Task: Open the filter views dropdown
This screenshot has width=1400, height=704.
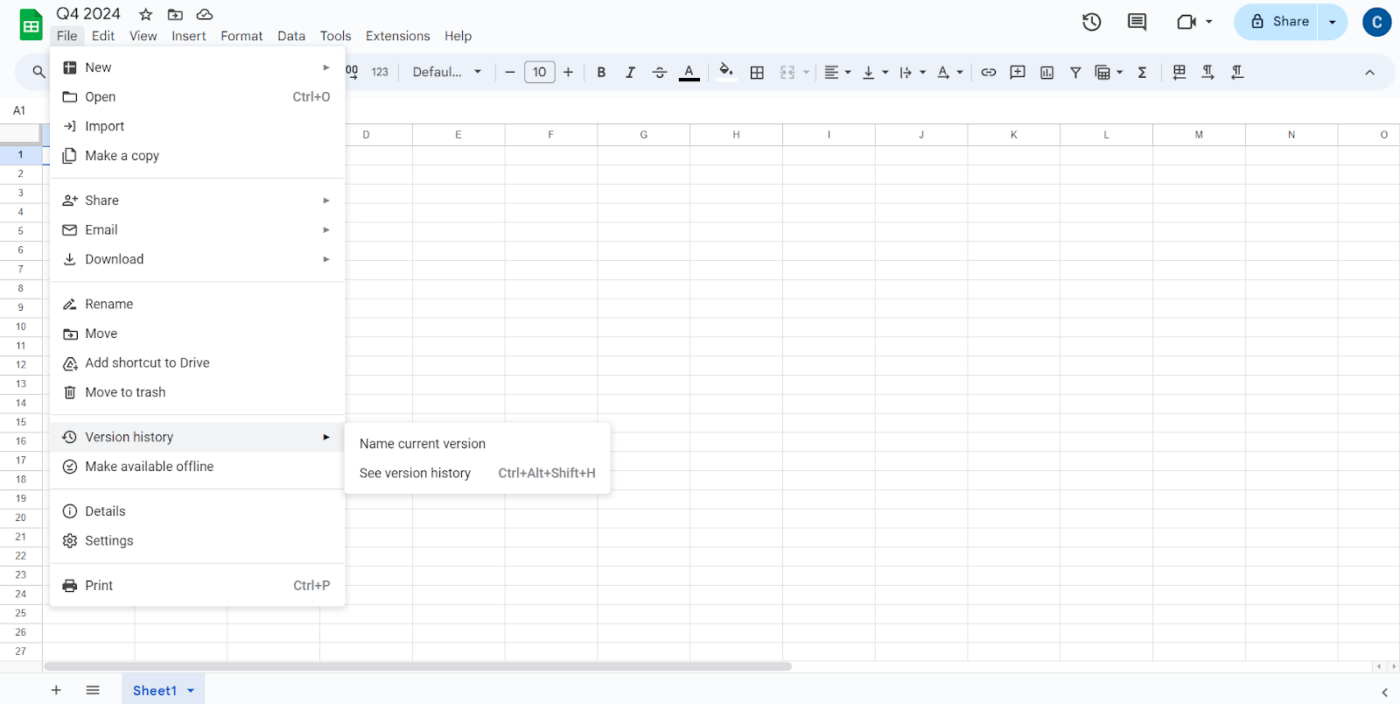Action: pos(1108,72)
